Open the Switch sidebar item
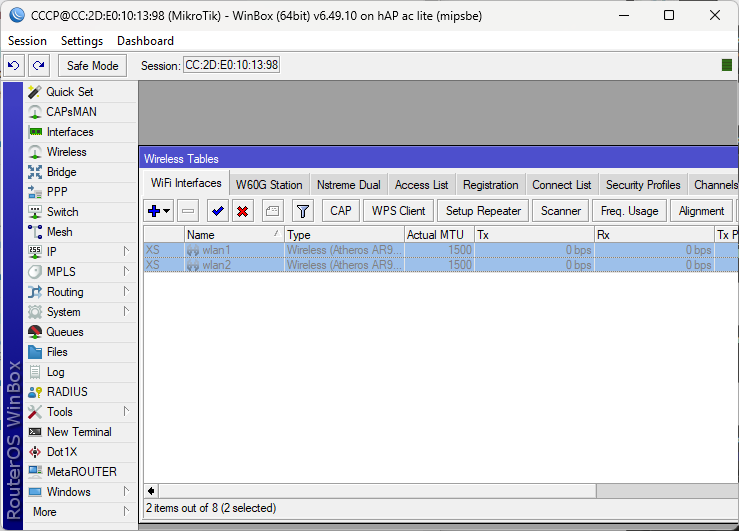739x531 pixels. [81, 212]
